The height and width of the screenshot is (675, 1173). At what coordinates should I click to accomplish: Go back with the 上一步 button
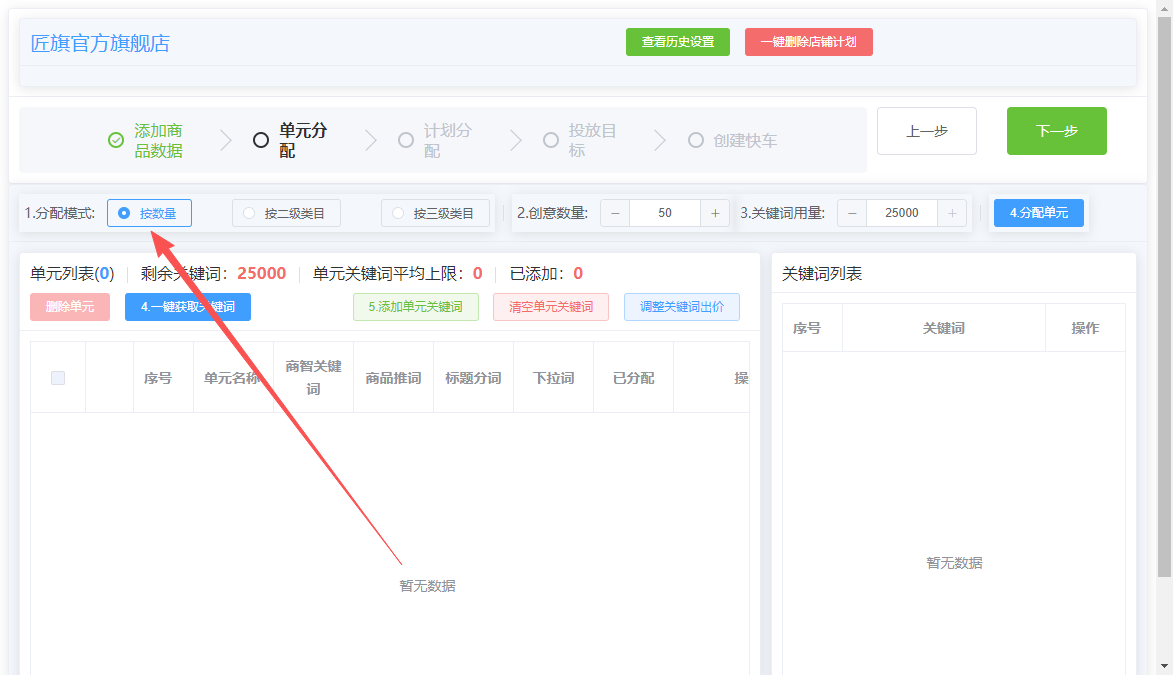pos(927,131)
